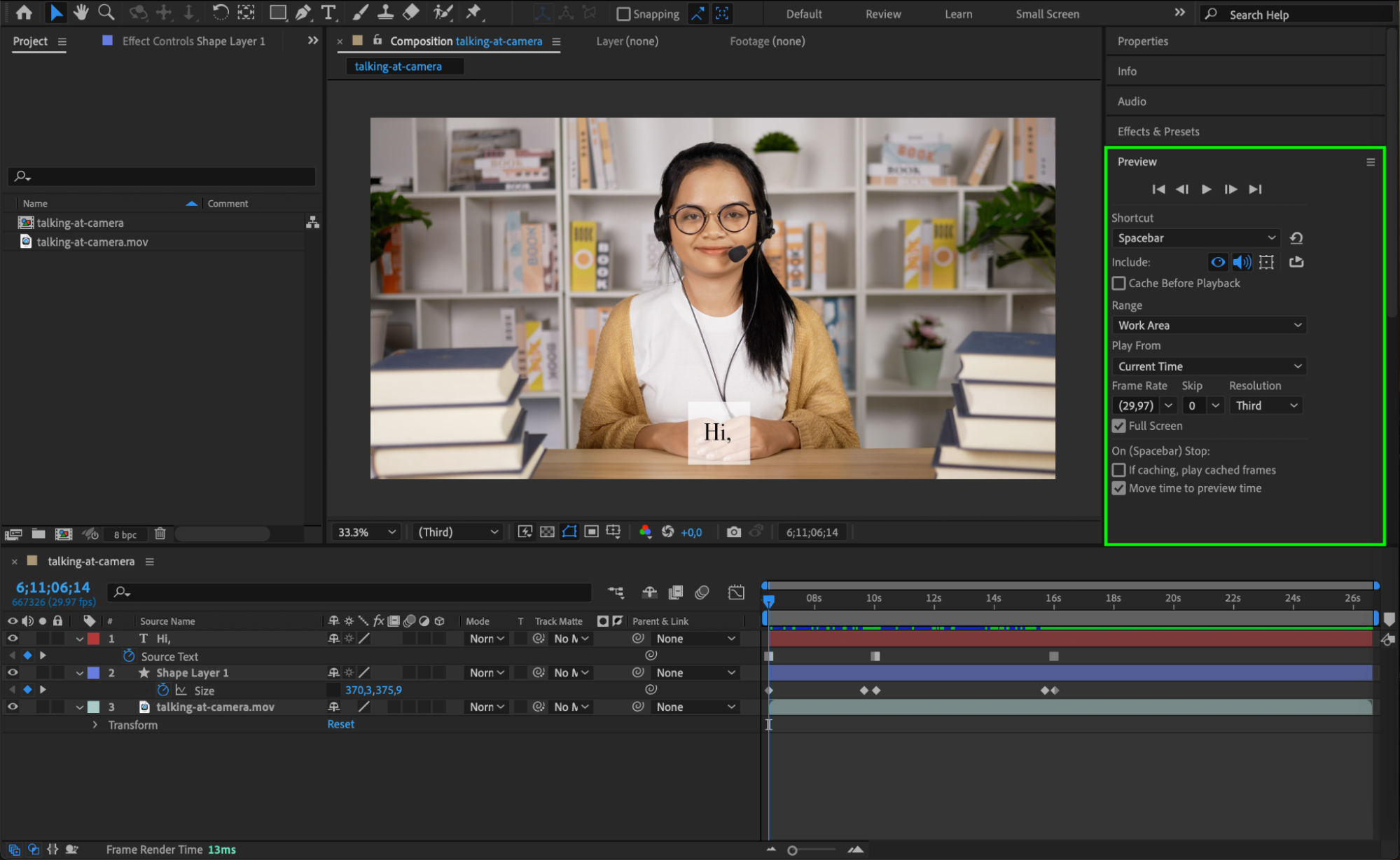Screen dimensions: 1400x860
Task: Open the Range Work Area dropdown
Action: point(1208,325)
